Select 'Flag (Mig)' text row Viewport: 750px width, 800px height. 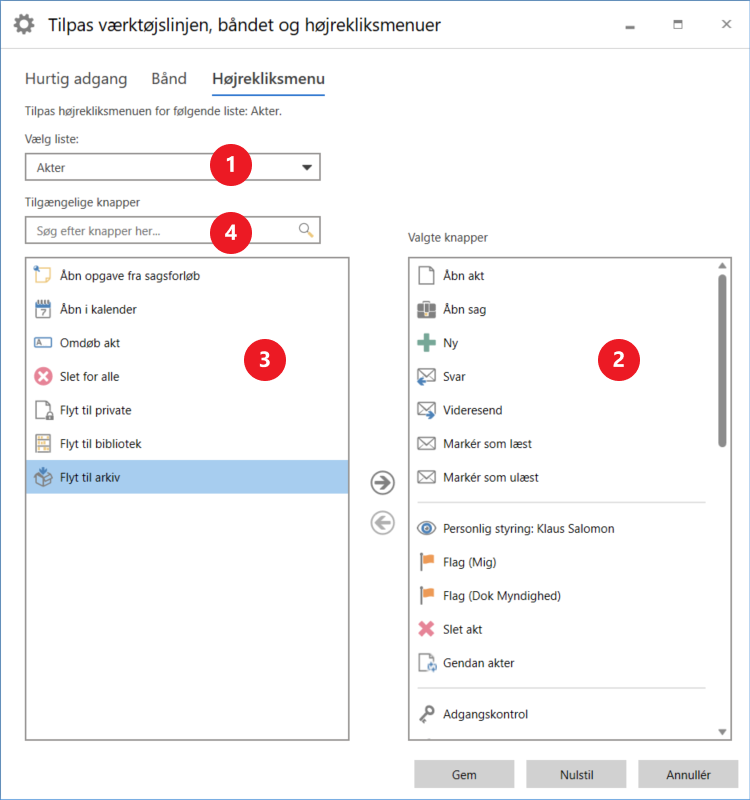coord(469,562)
